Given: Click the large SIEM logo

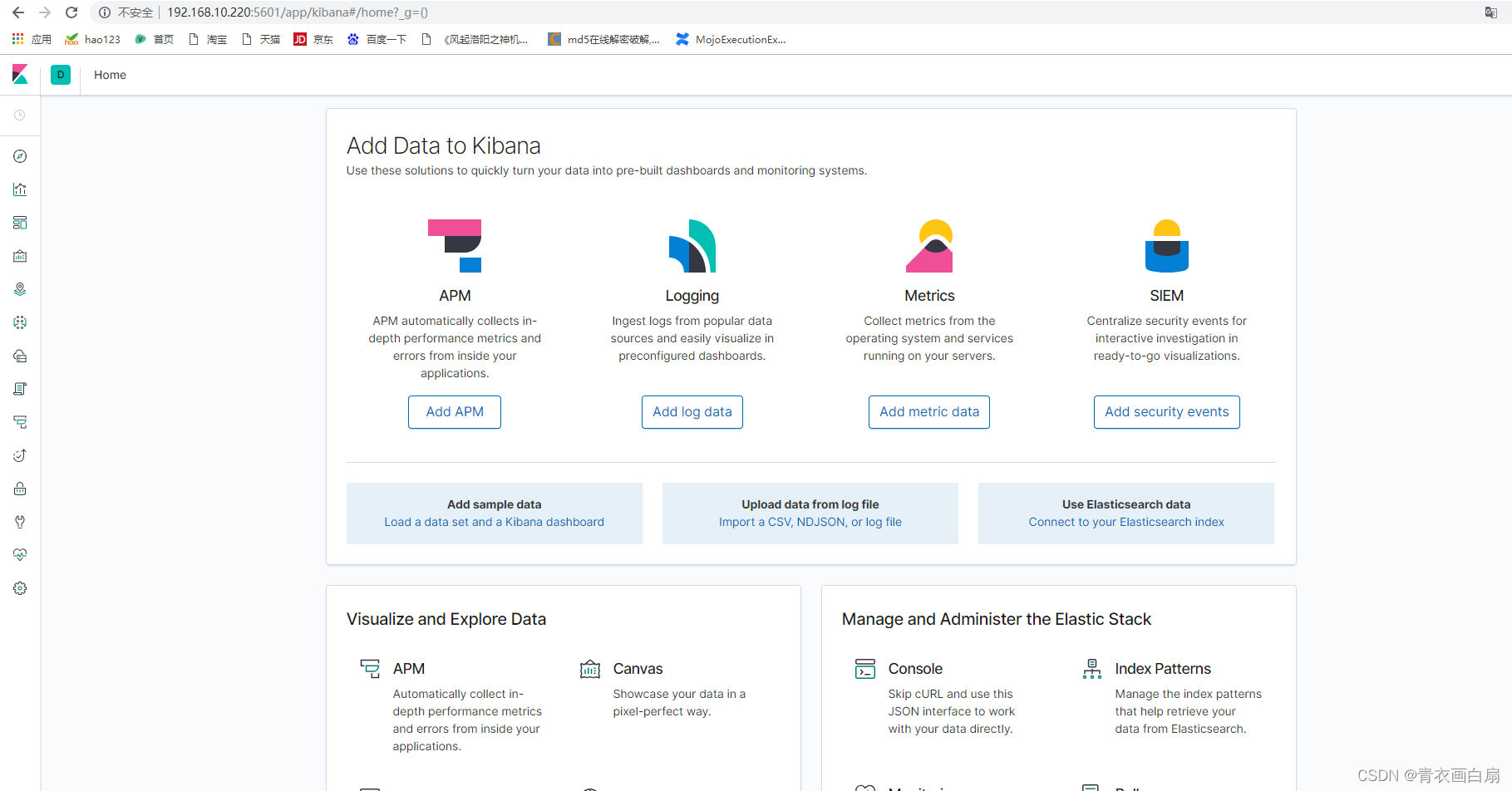Looking at the screenshot, I should click(1167, 246).
